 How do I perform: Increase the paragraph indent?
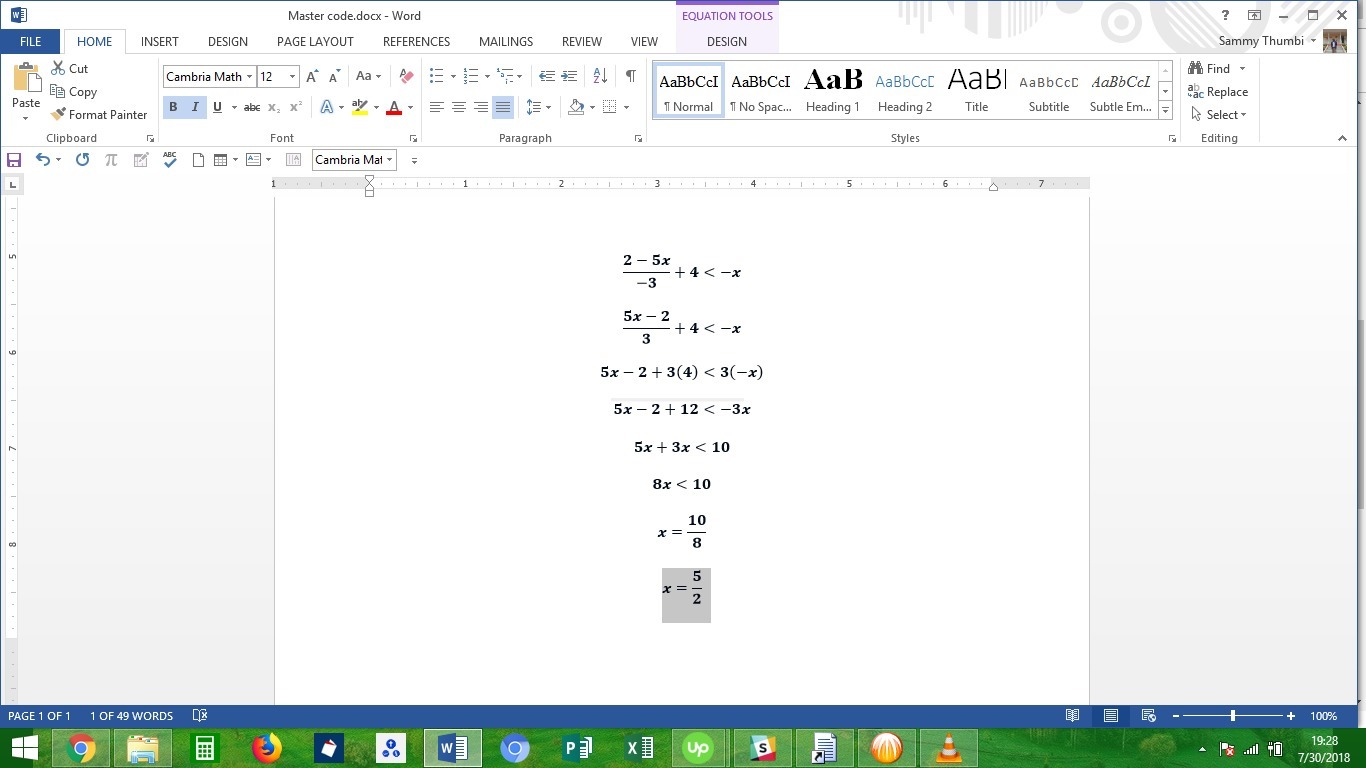point(569,77)
